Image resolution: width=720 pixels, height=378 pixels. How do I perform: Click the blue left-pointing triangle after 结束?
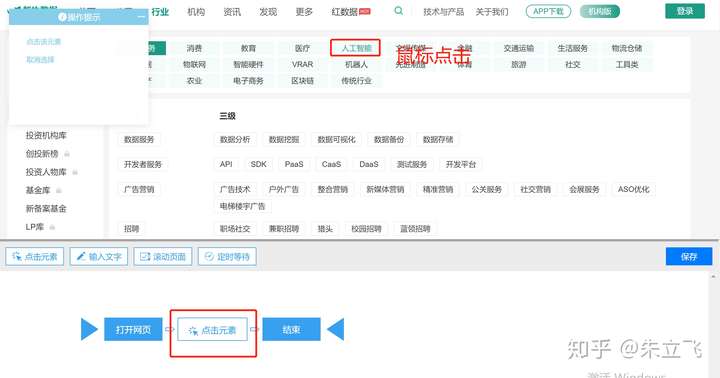point(336,329)
